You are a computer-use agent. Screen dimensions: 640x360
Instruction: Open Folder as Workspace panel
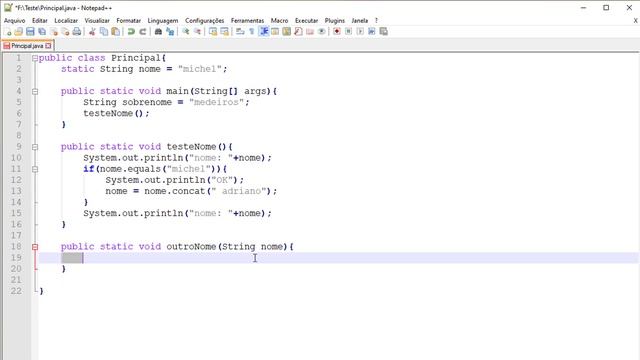(310, 31)
